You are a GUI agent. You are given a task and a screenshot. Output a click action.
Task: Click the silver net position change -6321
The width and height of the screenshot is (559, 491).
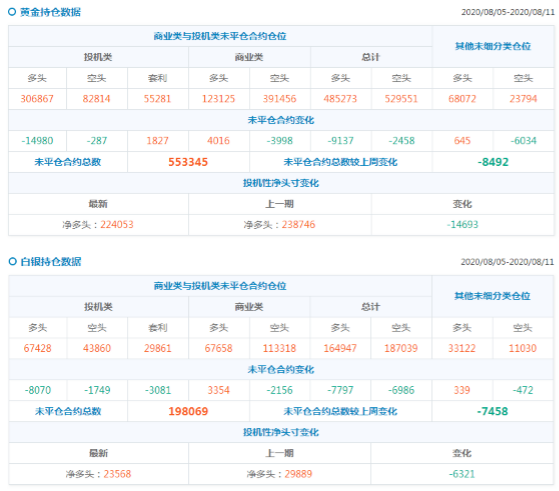click(462, 474)
